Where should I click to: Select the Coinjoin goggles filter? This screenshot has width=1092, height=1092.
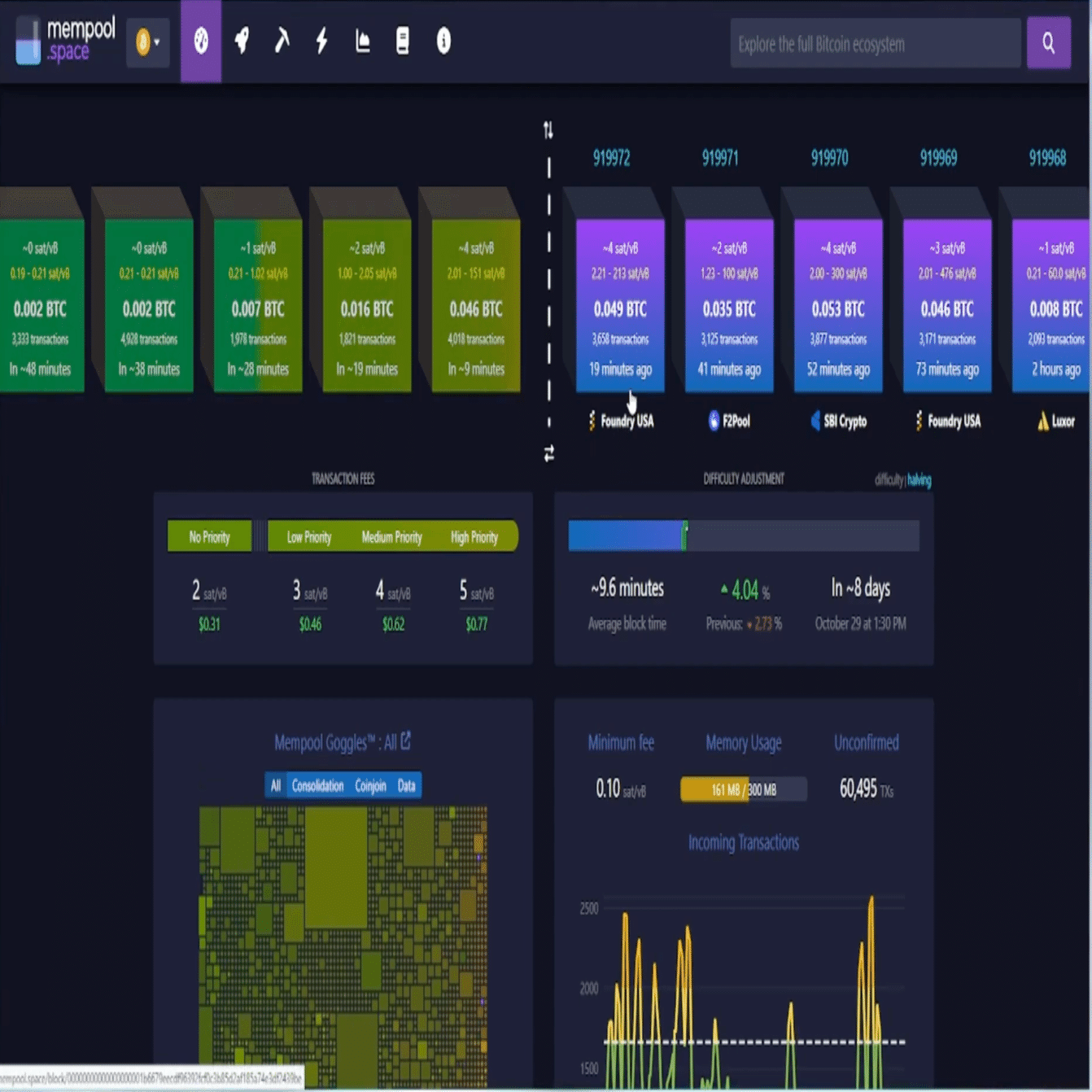(x=370, y=785)
